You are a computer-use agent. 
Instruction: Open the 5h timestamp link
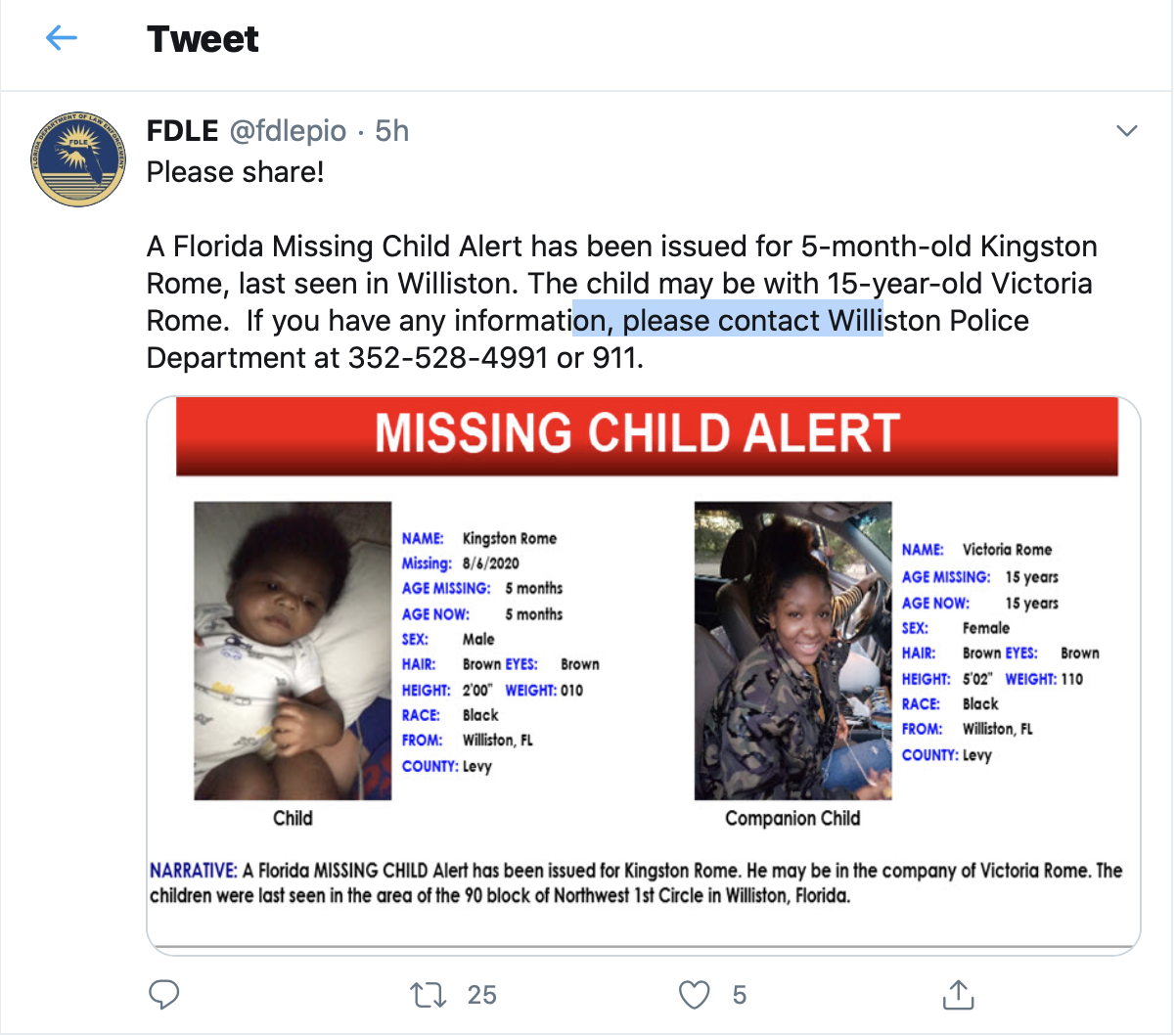(x=392, y=131)
